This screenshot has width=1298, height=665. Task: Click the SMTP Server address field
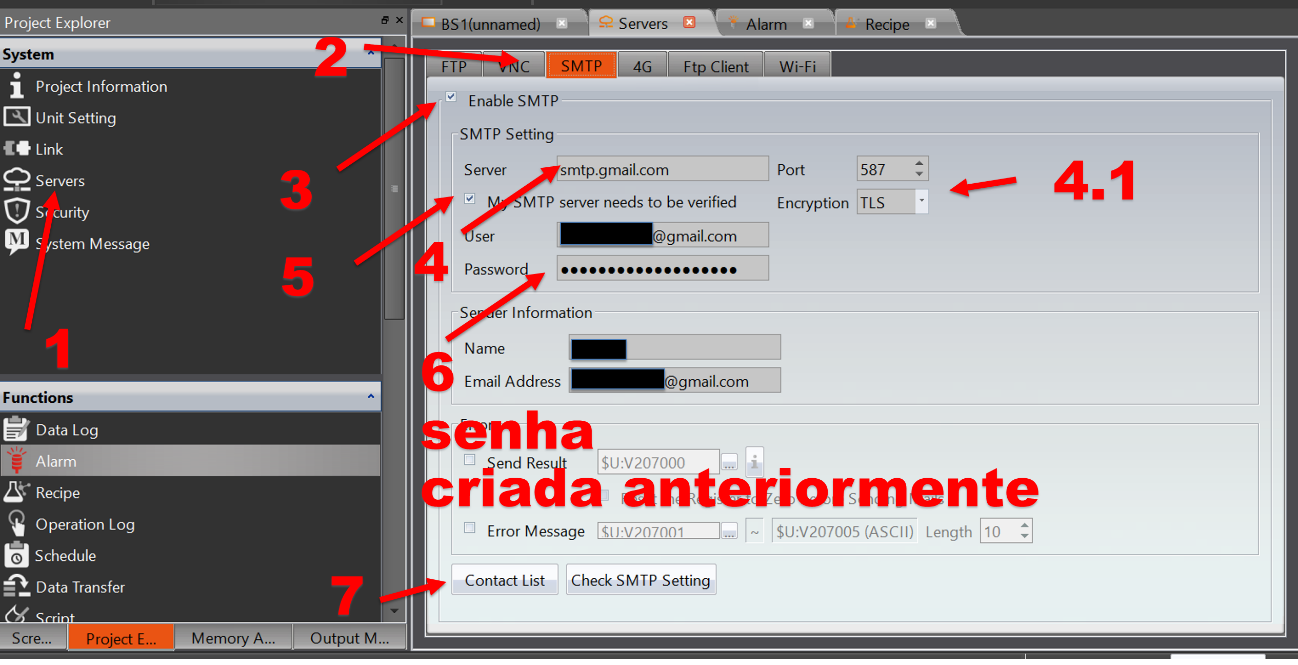point(662,169)
